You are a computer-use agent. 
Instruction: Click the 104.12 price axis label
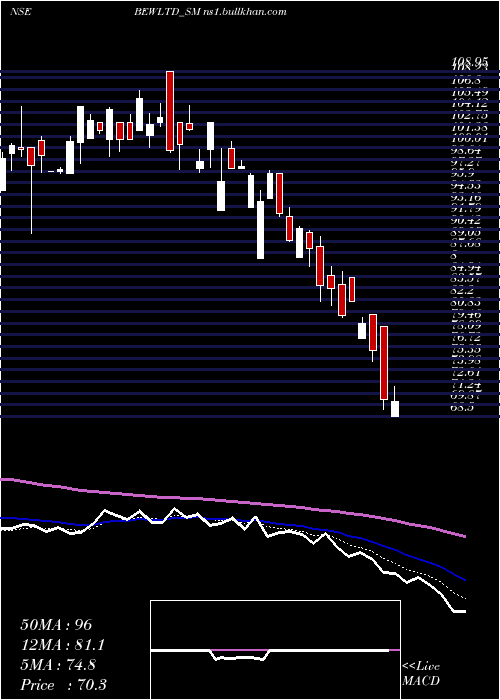click(468, 104)
